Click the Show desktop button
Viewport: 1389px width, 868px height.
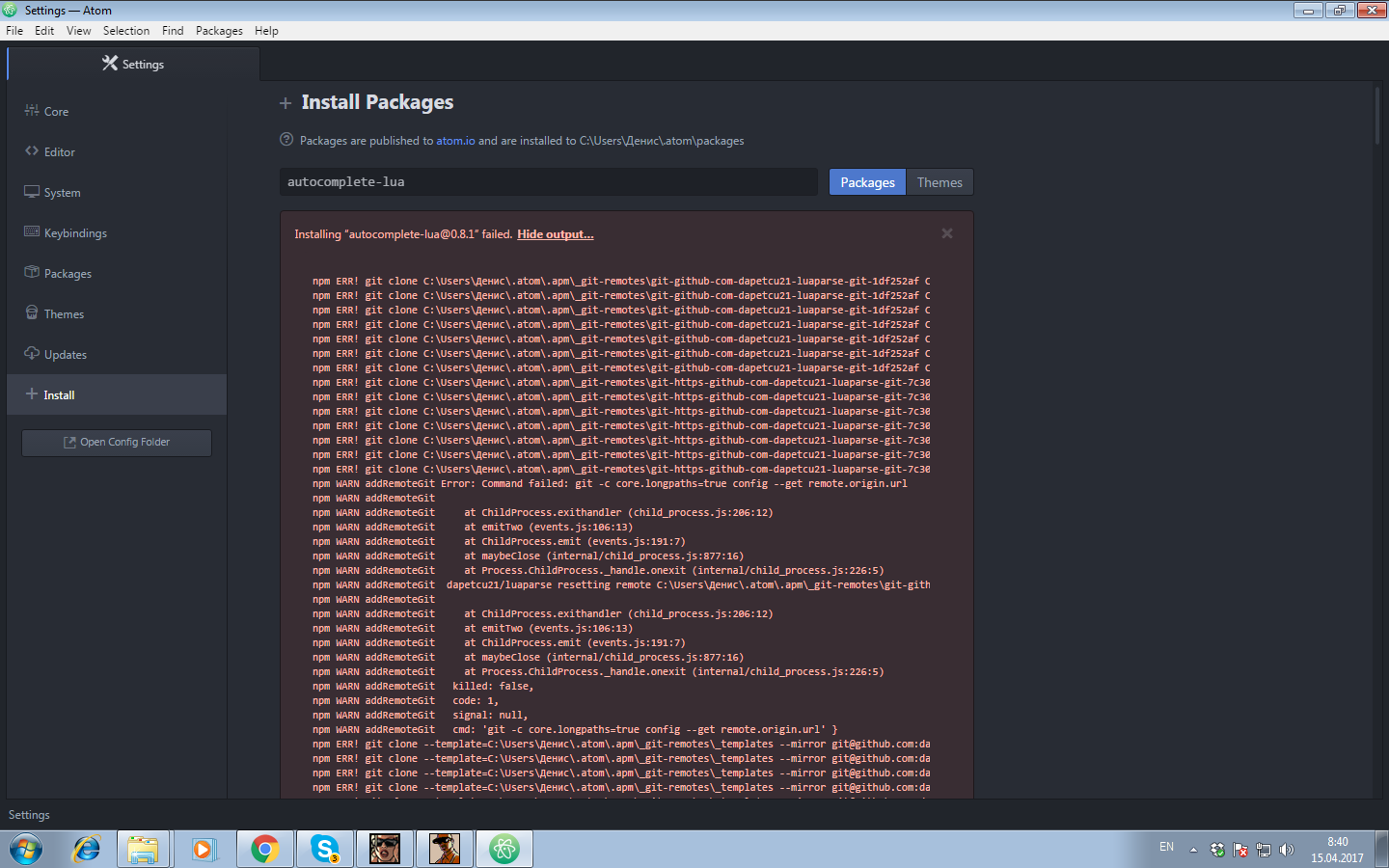pos(1381,850)
